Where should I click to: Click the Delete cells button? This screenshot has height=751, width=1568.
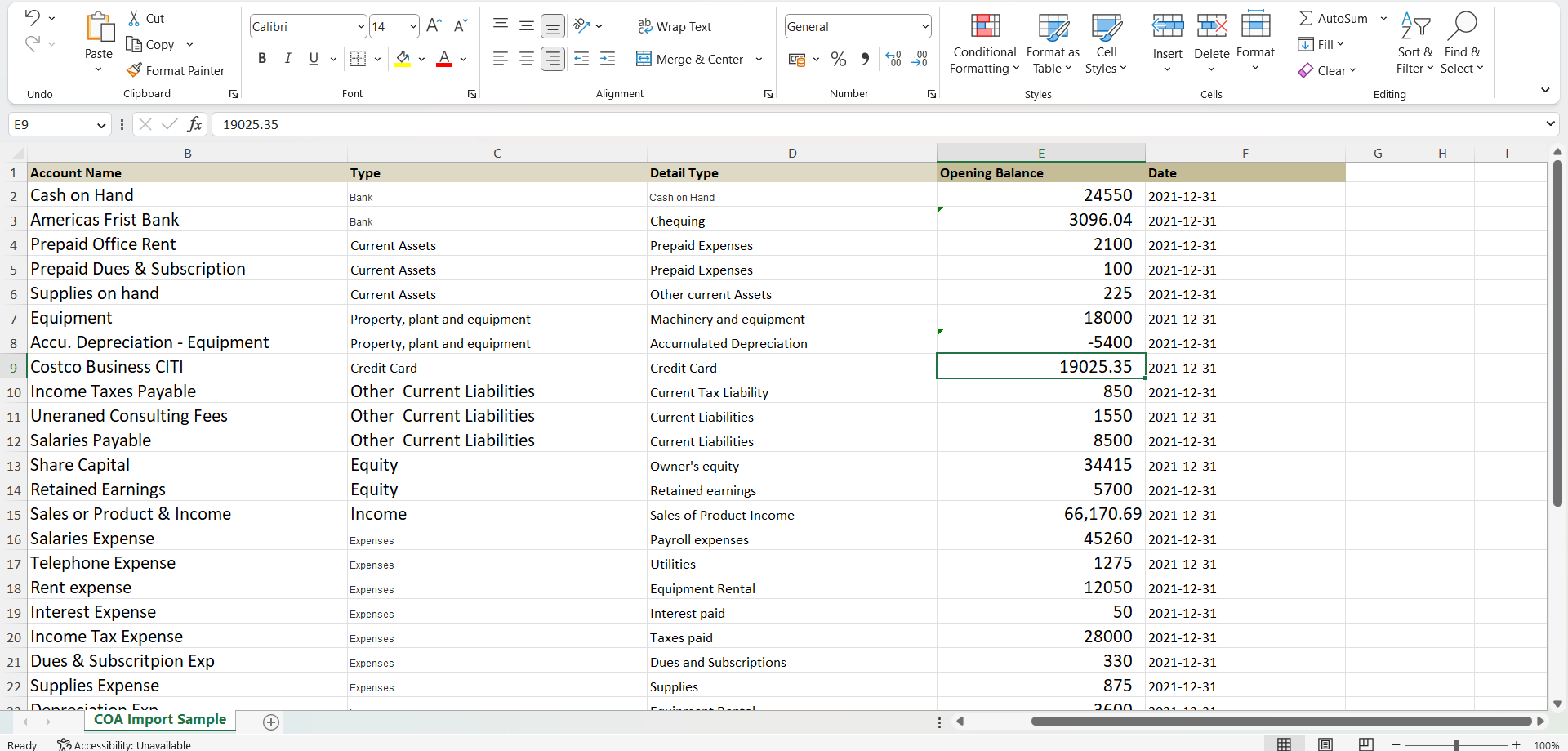click(x=1211, y=42)
